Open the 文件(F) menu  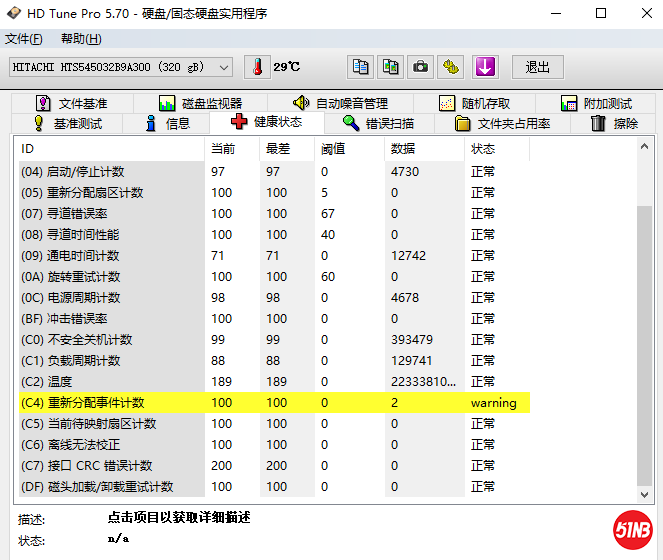point(24,39)
